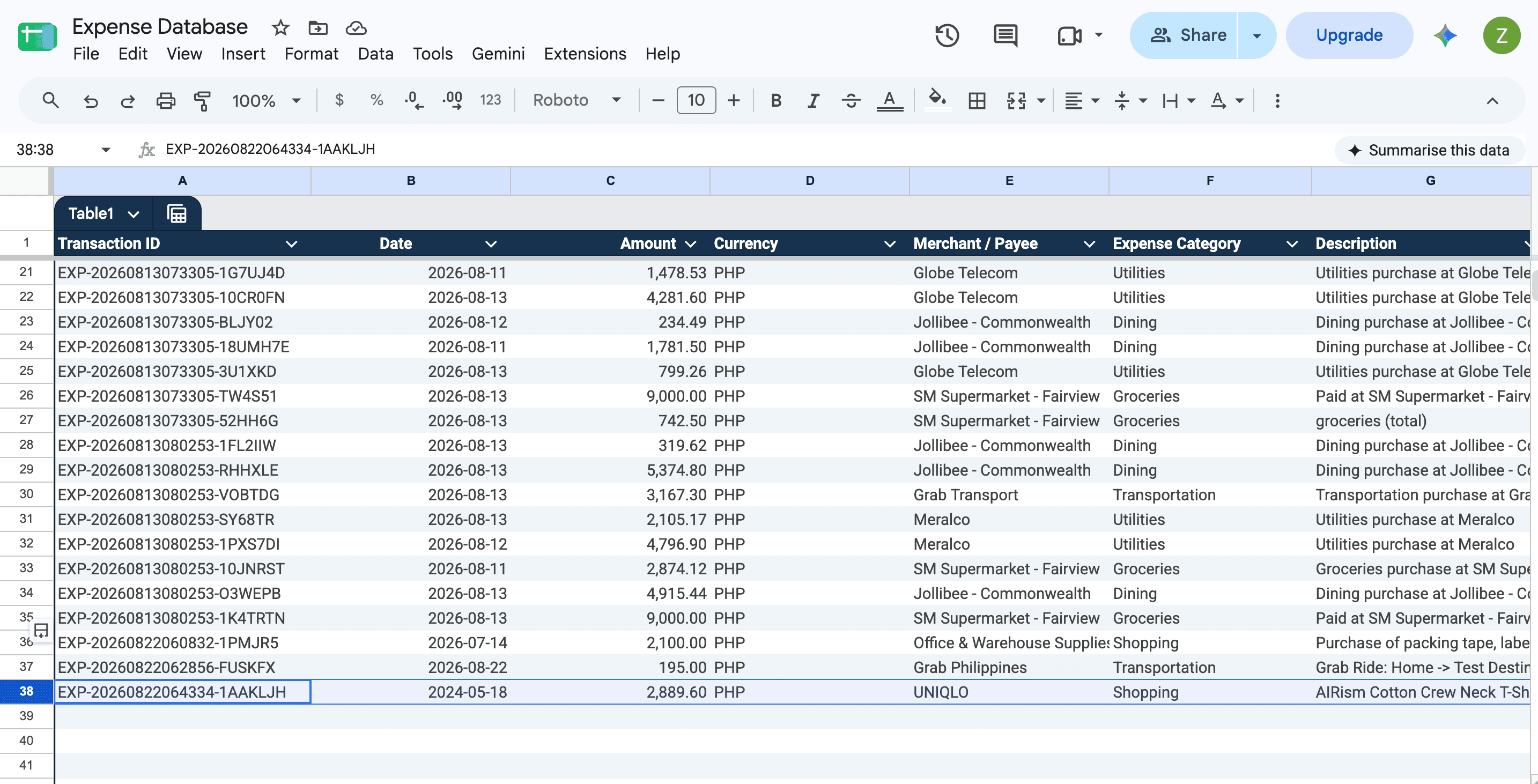
Task: Click the Upgrade button
Action: (1349, 35)
